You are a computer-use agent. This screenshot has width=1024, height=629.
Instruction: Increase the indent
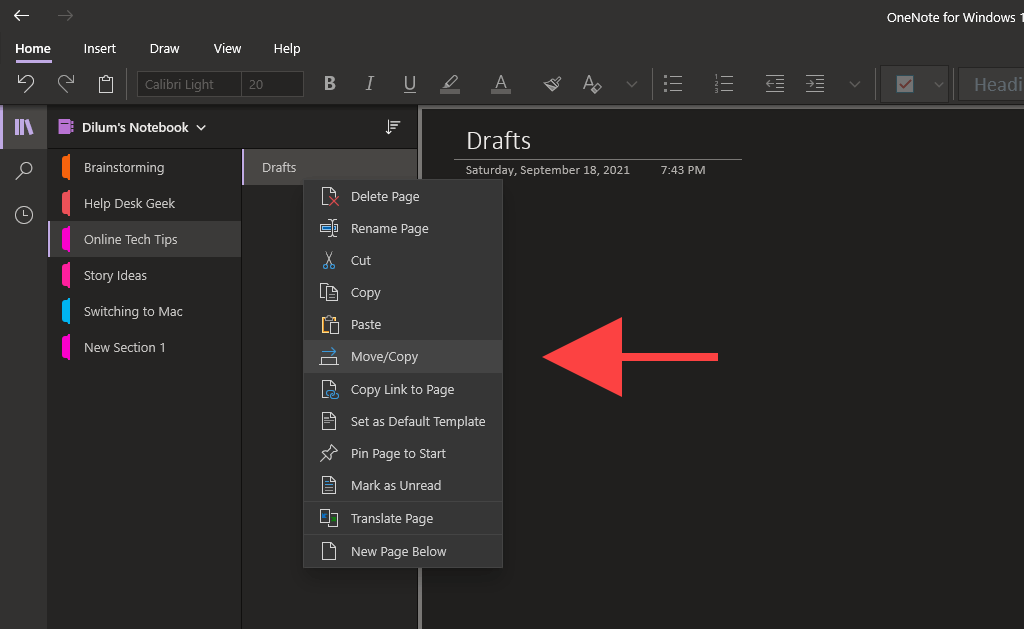814,84
